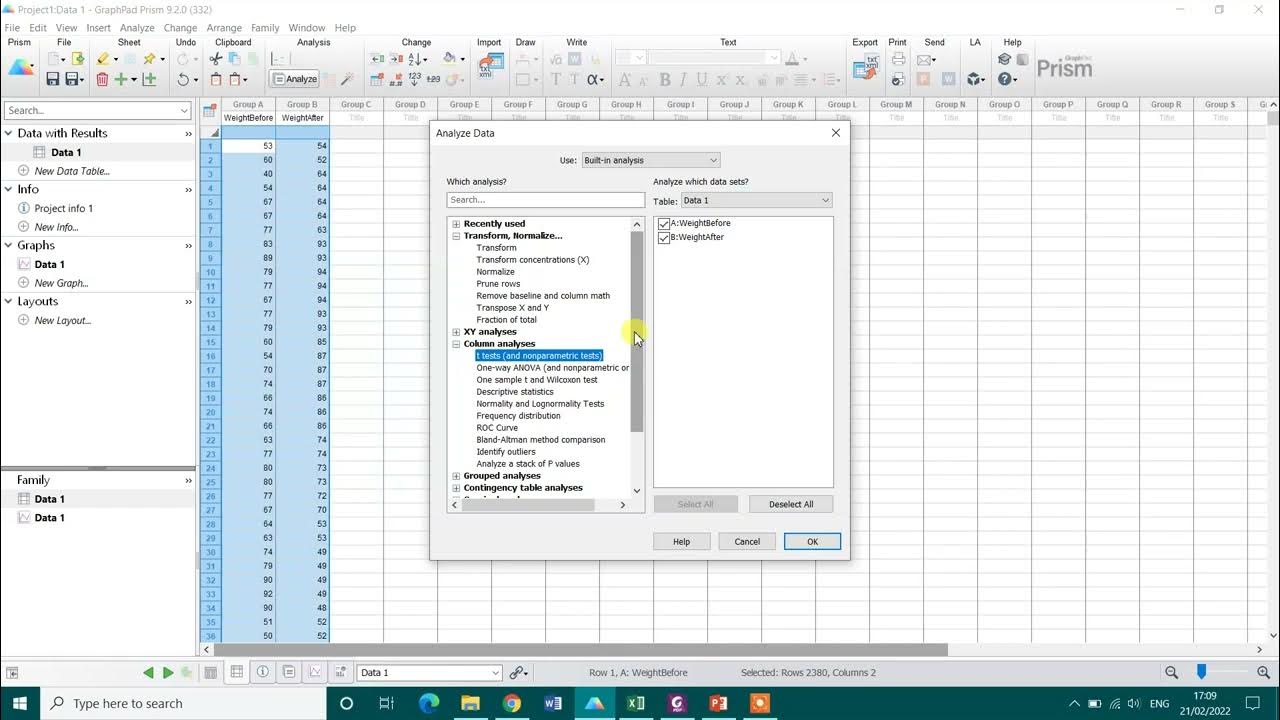Click the printer Print icon
1280x720 pixels.
898,59
